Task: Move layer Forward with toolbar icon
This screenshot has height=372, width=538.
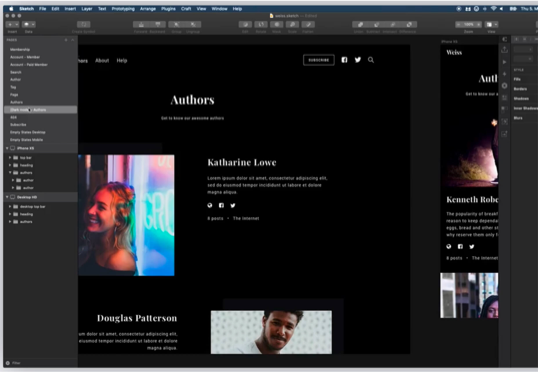Action: pos(141,24)
